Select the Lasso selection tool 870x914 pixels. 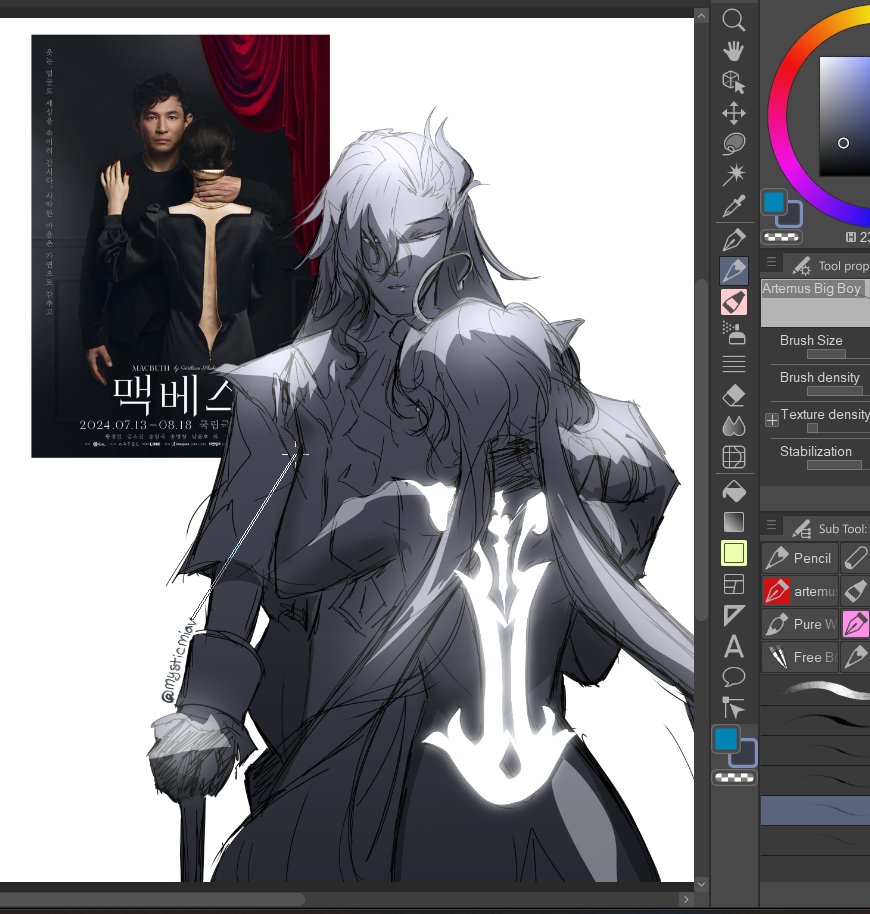tap(734, 144)
